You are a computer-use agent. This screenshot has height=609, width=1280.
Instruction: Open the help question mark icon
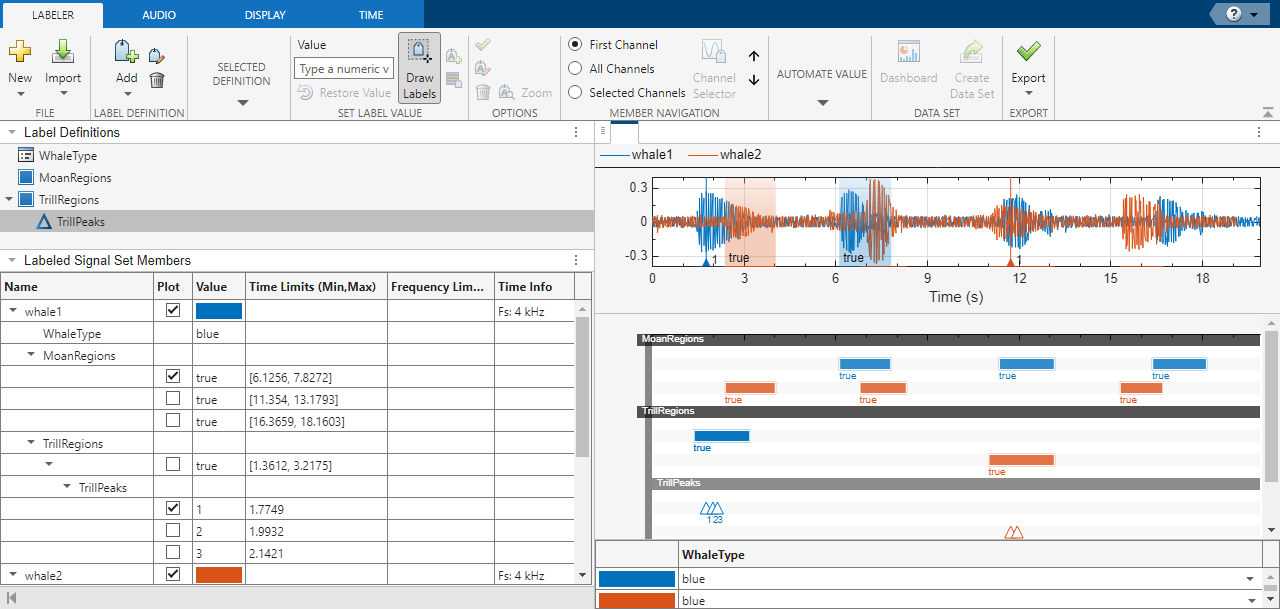point(1233,14)
